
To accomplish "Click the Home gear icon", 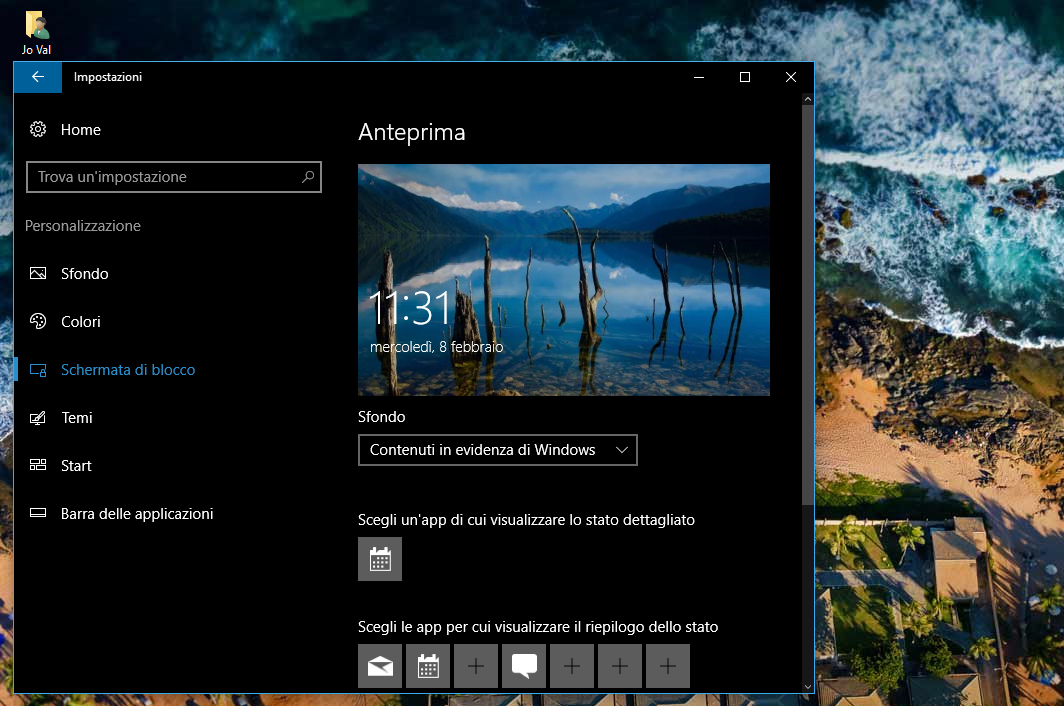I will point(37,129).
